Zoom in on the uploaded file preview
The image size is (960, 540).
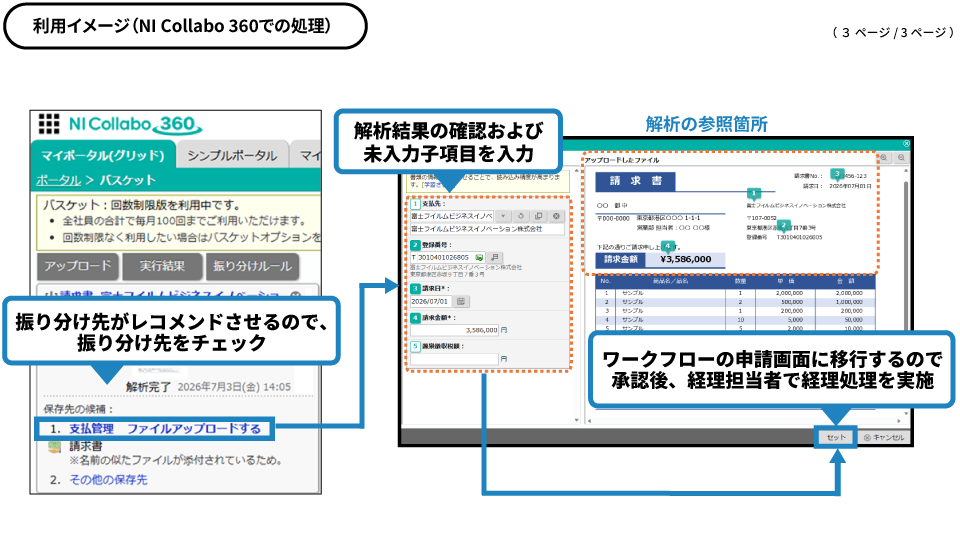[883, 158]
